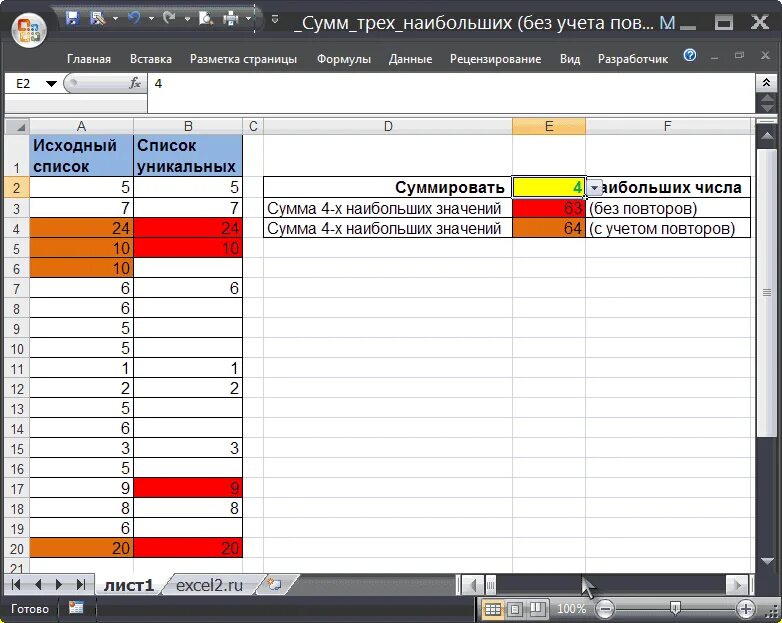The height and width of the screenshot is (623, 782).
Task: Click the (с учетом повторов) cell
Action: point(668,228)
